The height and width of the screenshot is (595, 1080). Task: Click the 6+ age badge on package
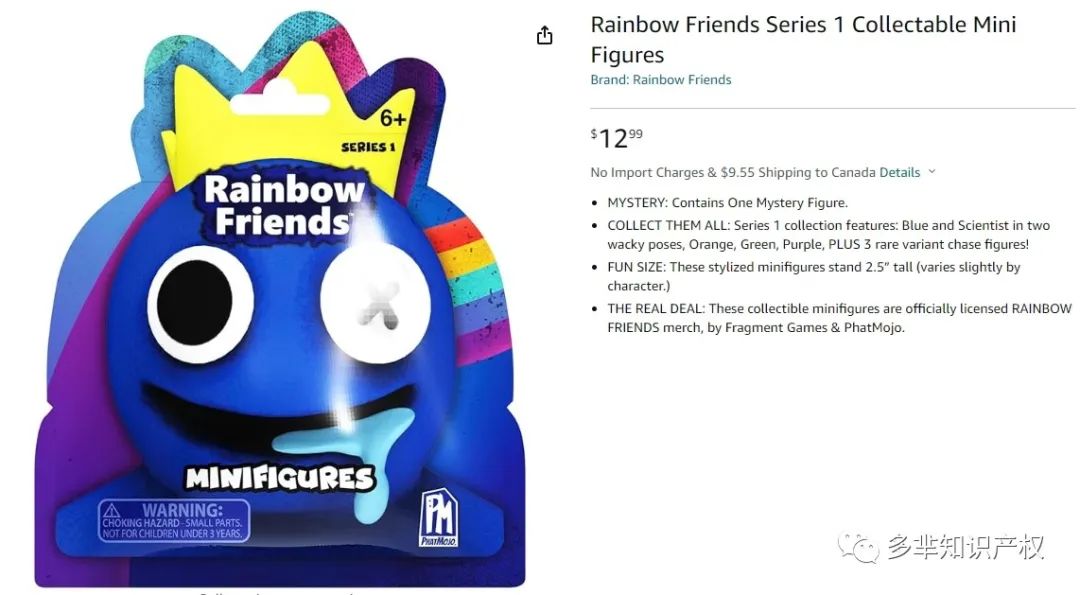393,118
